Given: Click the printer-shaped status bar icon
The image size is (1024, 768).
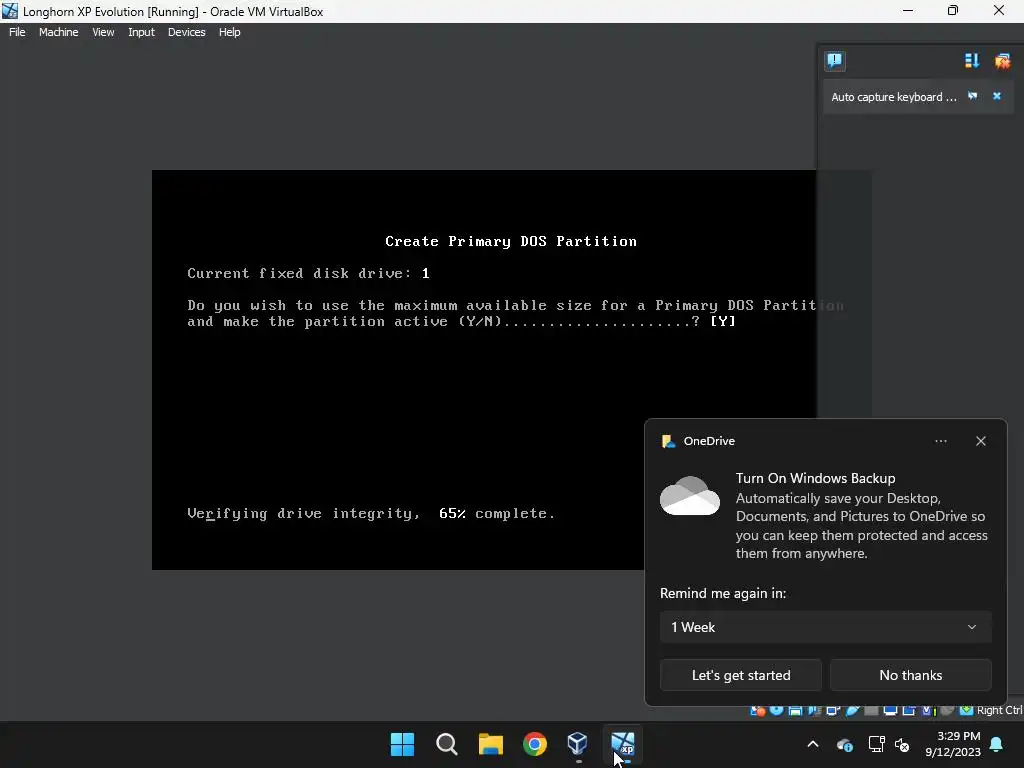Looking at the screenshot, I should (x=795, y=711).
